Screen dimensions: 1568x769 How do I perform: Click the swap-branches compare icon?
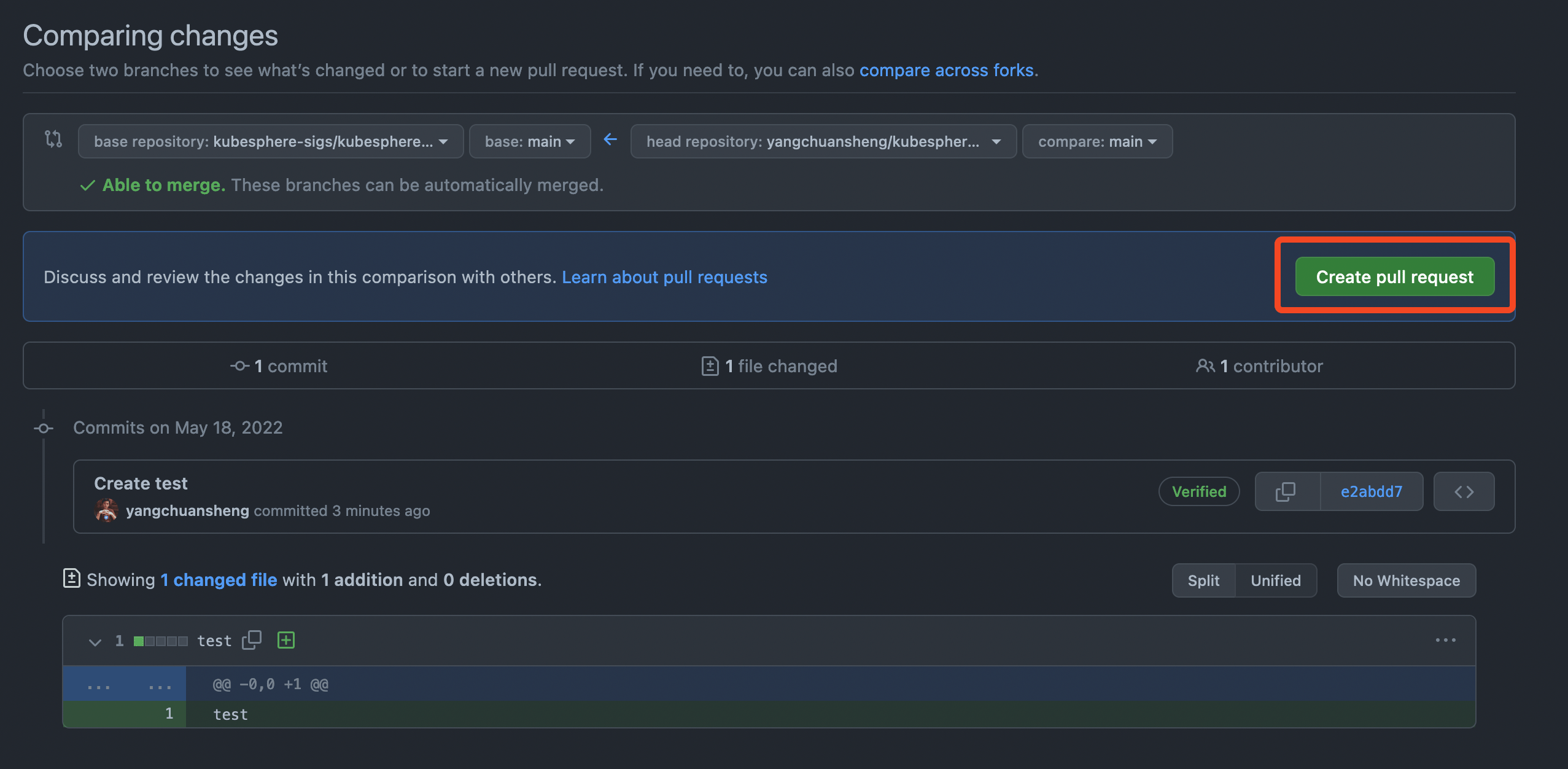tap(53, 140)
